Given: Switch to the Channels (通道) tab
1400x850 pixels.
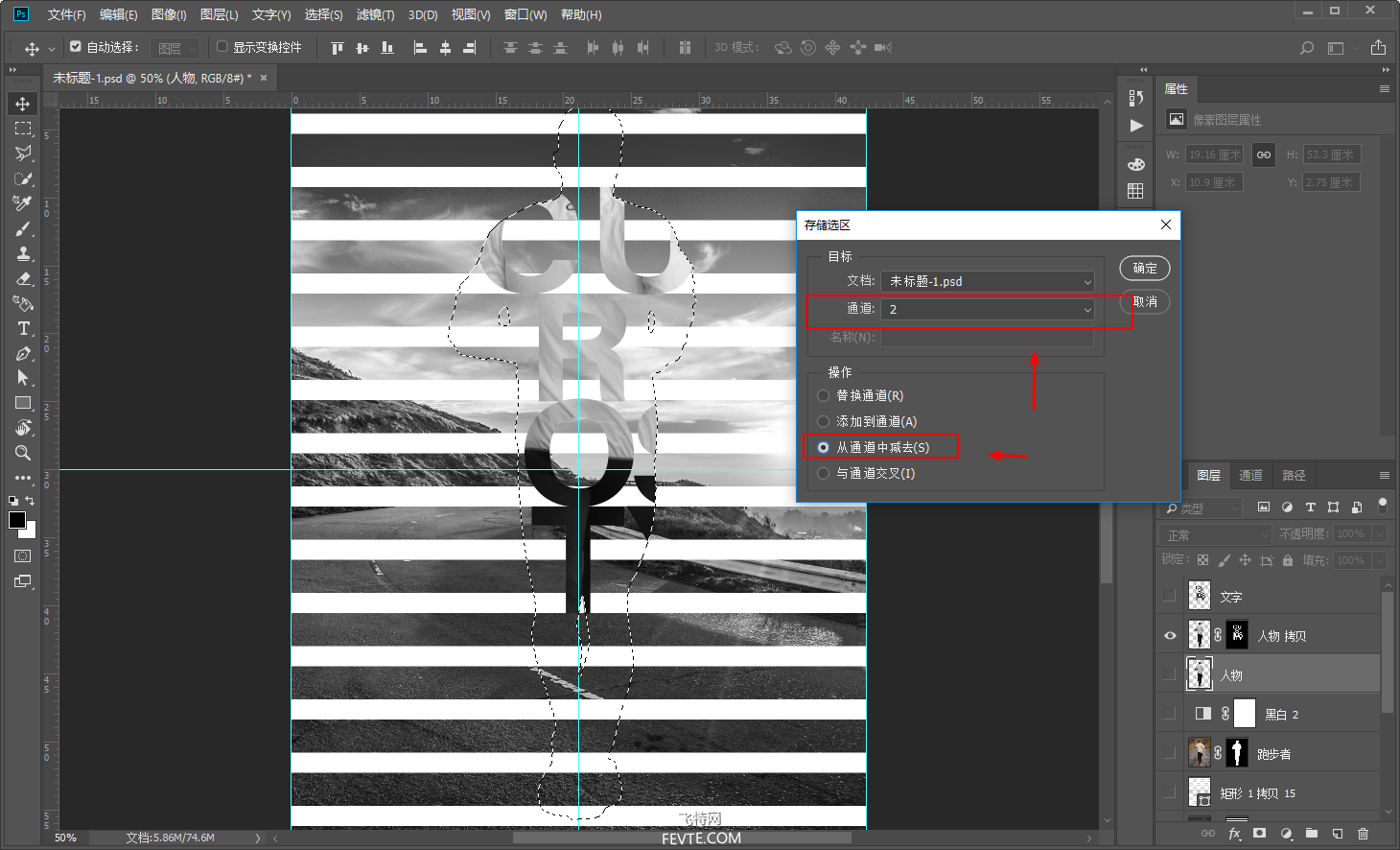Looking at the screenshot, I should coord(1250,475).
